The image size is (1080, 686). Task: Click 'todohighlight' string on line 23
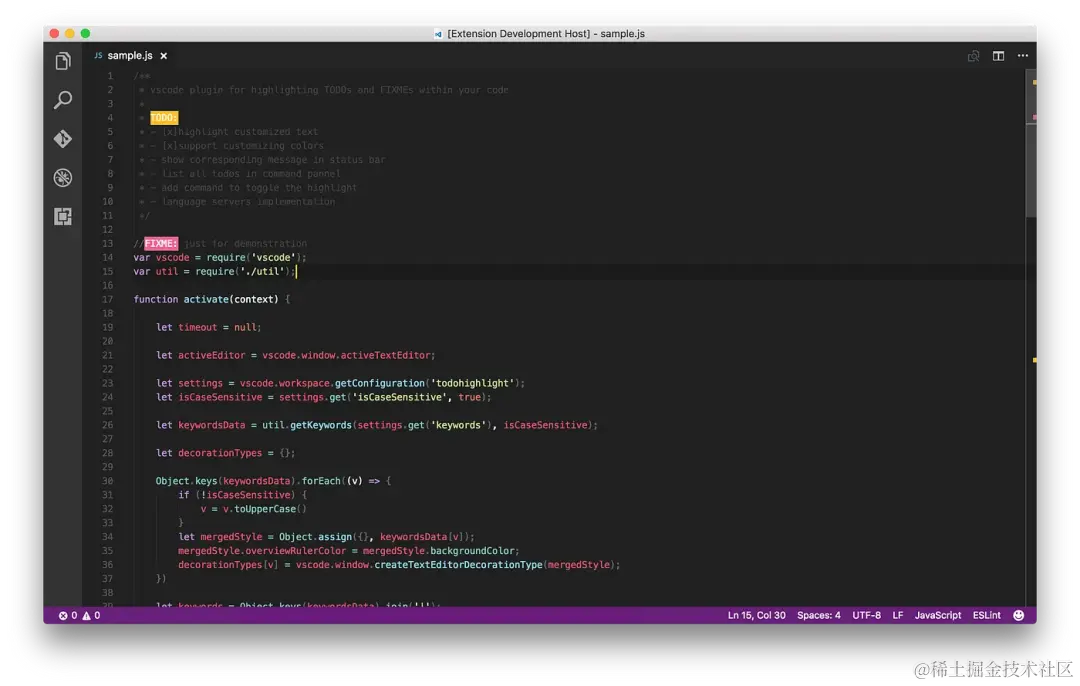pos(472,383)
